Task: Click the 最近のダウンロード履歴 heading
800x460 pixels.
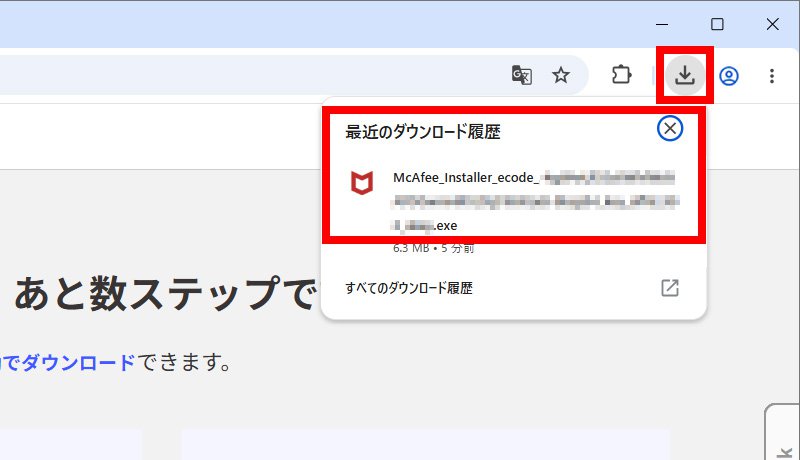Action: click(422, 132)
